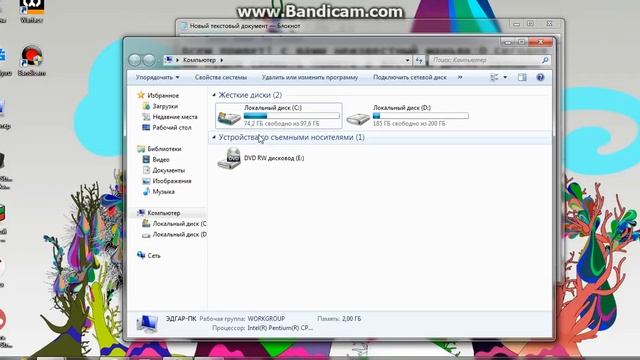Open Local Disk (D:) drive icon
Image resolution: width=640 pixels, height=360 pixels.
(x=358, y=119)
